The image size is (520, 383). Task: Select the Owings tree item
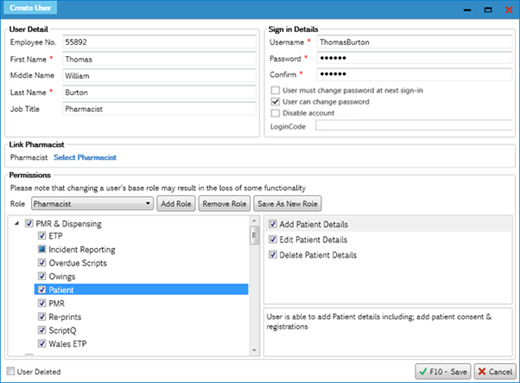click(62, 276)
